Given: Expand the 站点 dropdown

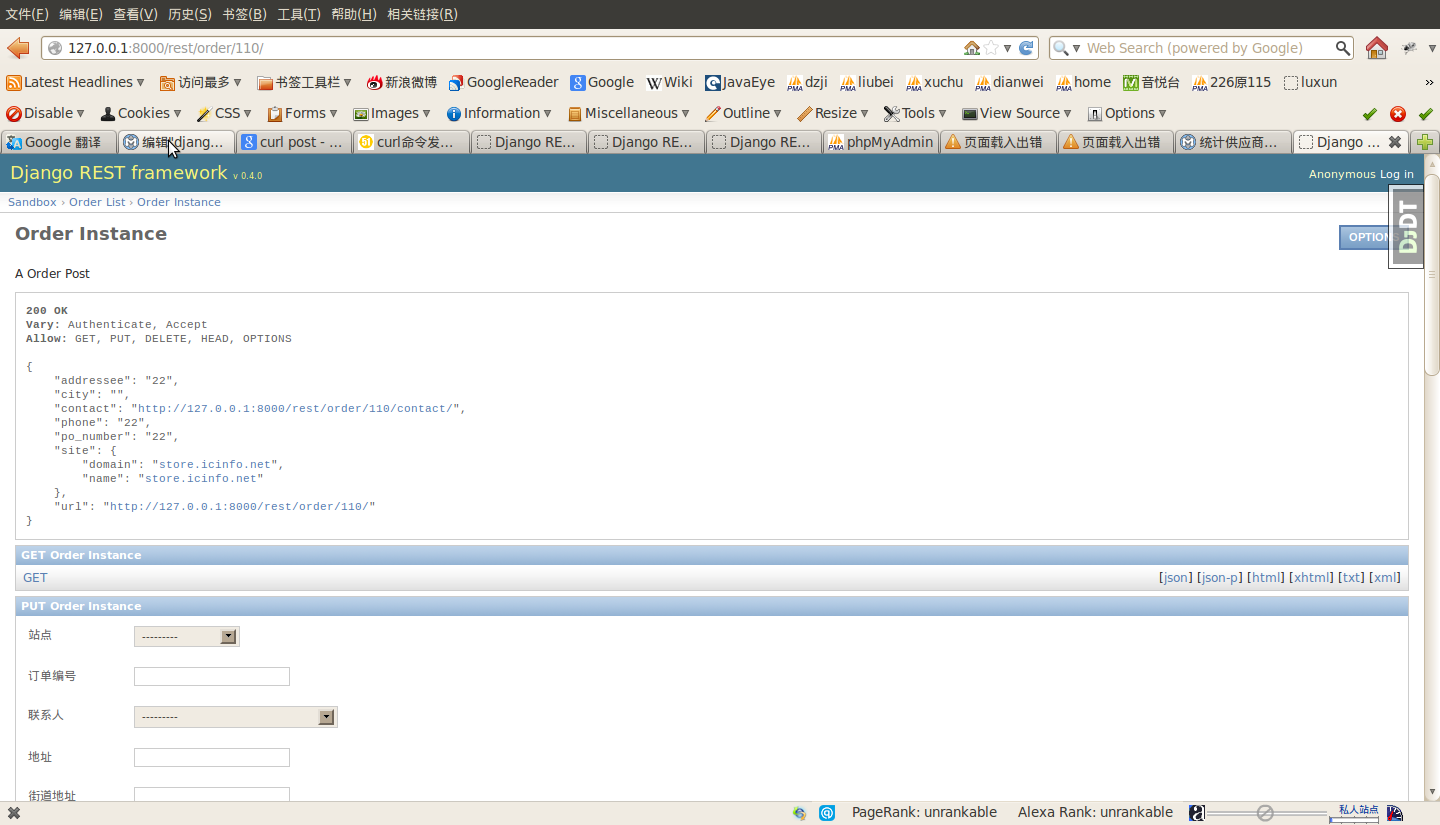Looking at the screenshot, I should (x=228, y=637).
